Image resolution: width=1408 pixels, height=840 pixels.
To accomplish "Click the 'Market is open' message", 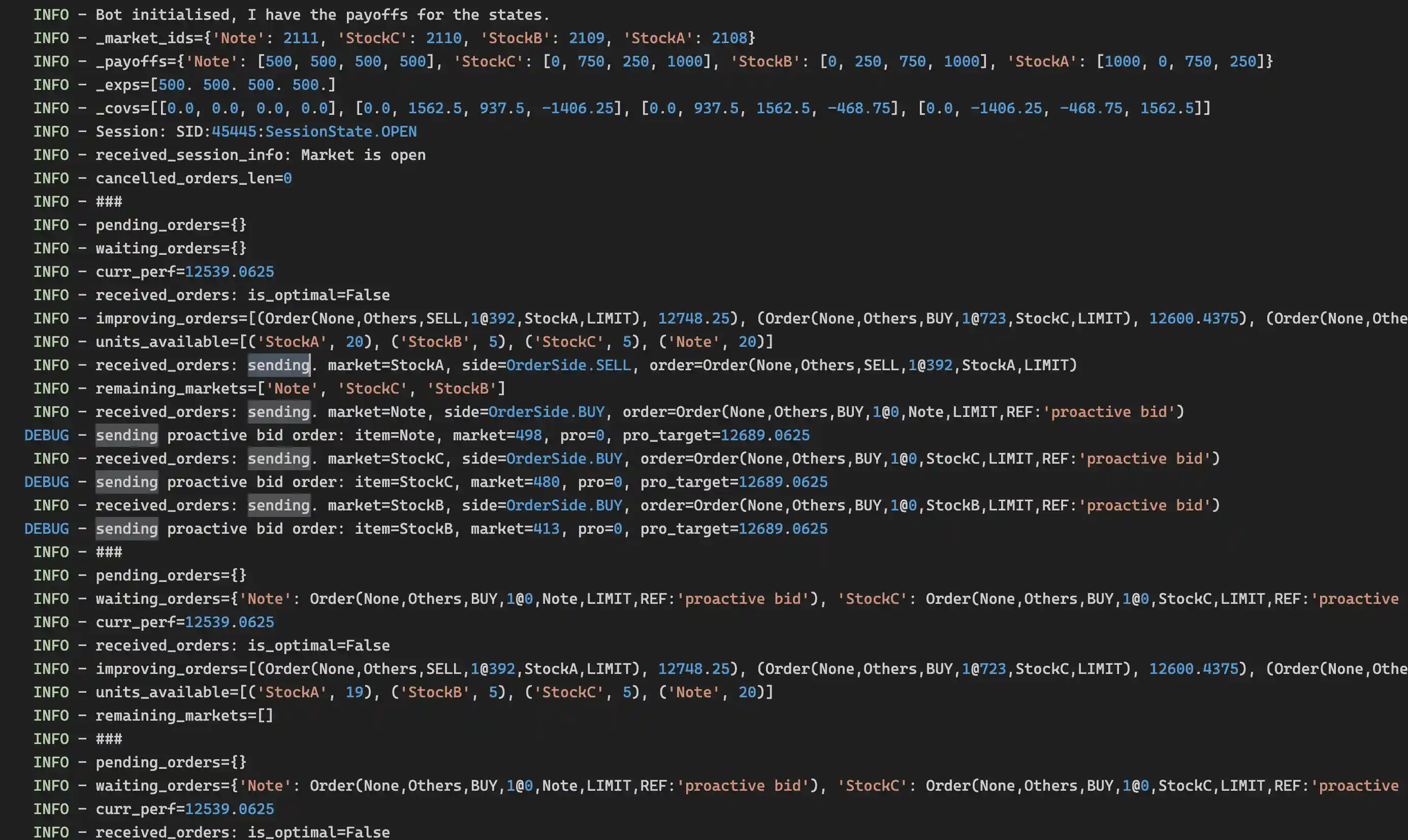I will click(363, 155).
